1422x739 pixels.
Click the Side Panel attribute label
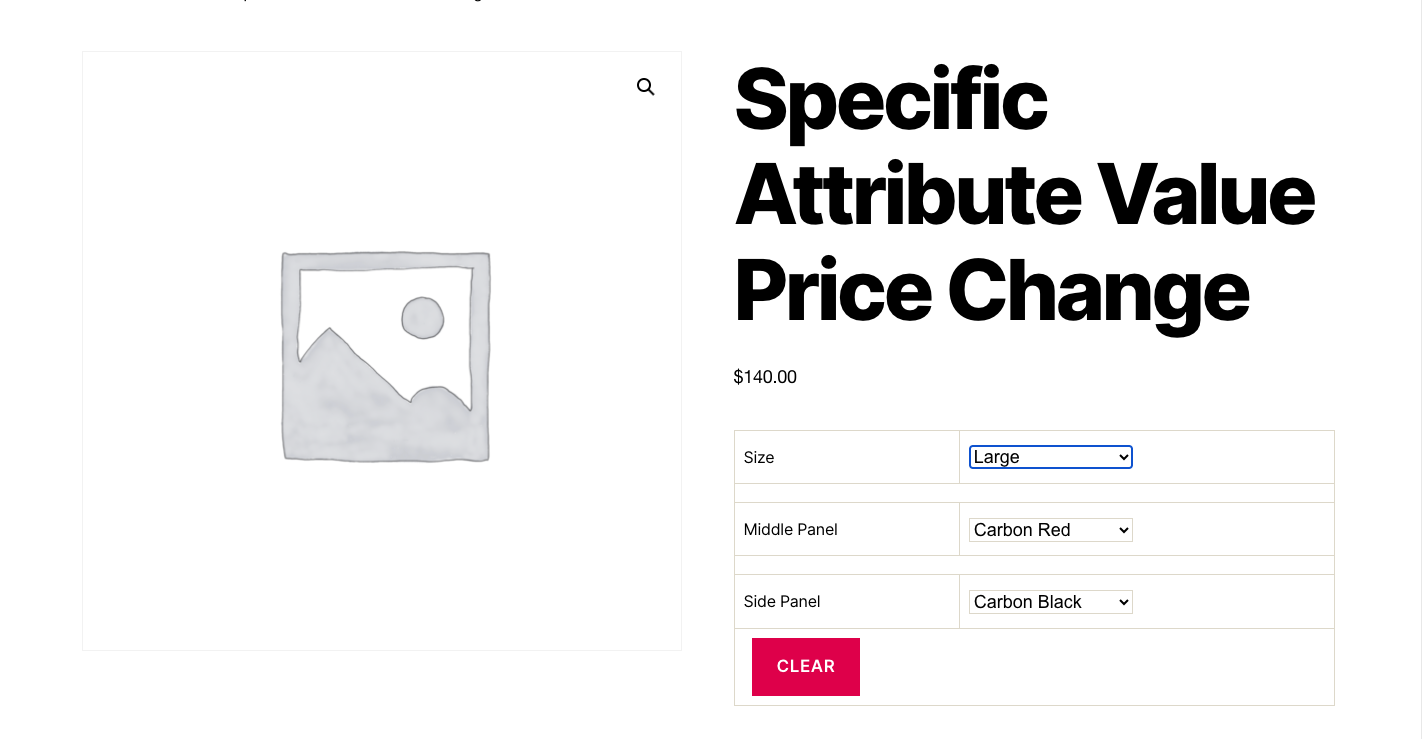point(782,602)
